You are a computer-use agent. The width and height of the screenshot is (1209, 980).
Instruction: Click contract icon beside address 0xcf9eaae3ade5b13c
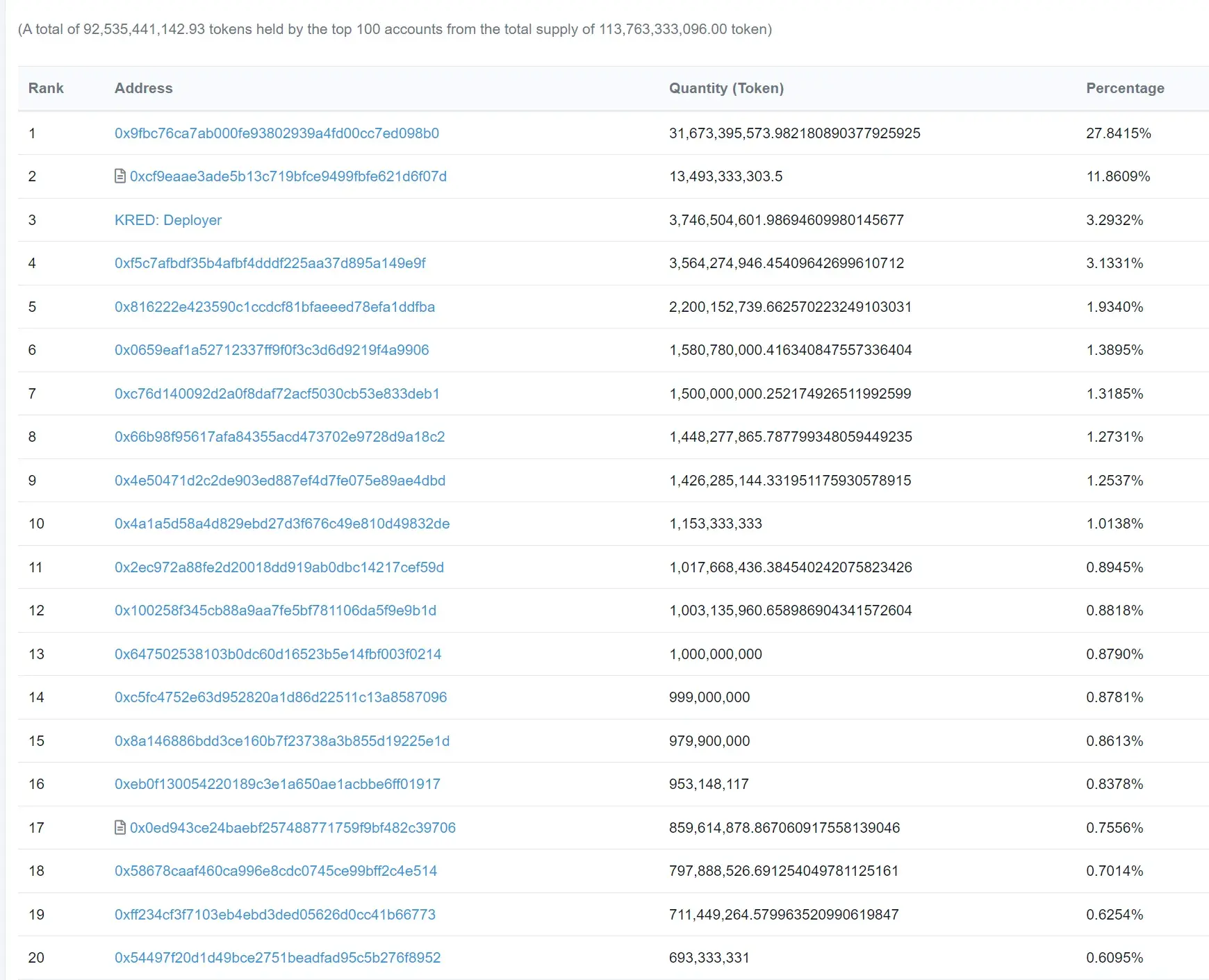120,176
